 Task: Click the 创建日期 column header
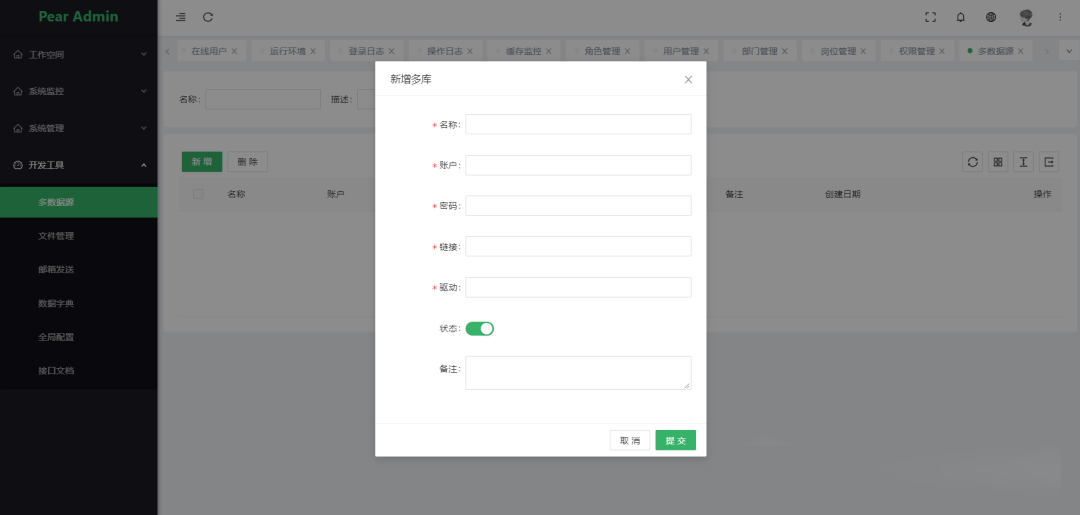click(842, 194)
